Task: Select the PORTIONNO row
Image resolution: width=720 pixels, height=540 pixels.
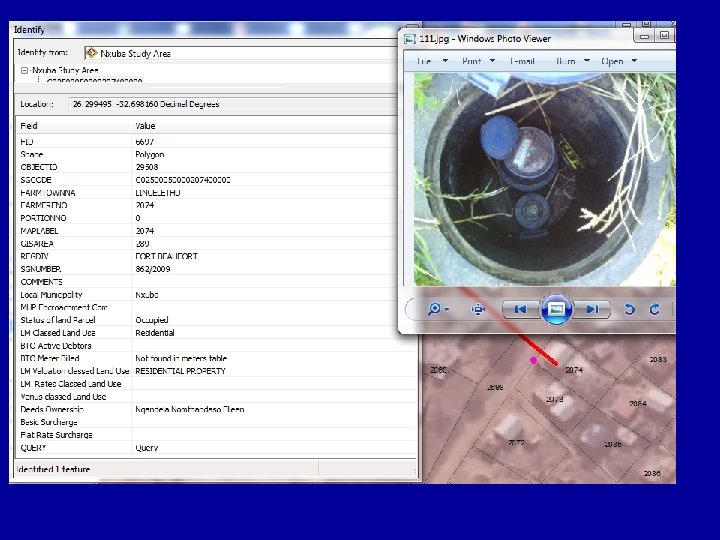Action: (216, 218)
